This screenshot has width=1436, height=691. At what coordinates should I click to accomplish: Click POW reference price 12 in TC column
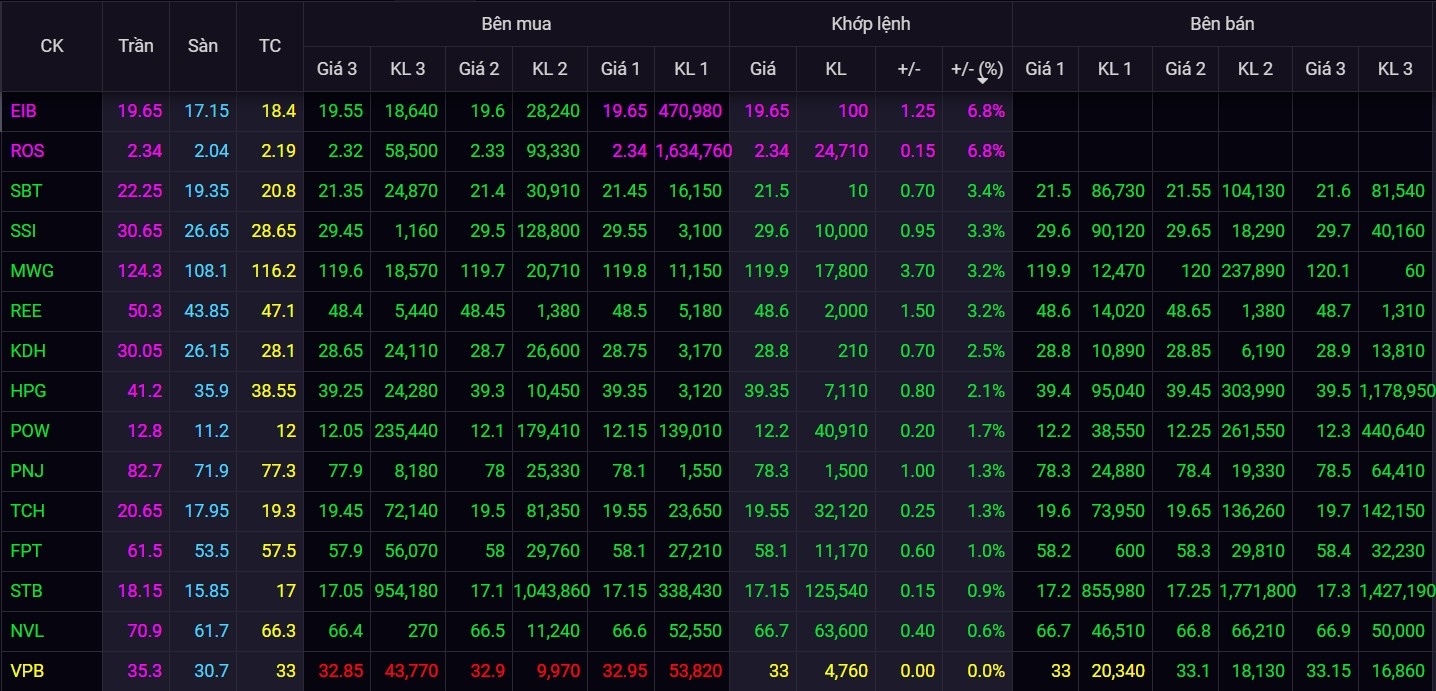286,431
